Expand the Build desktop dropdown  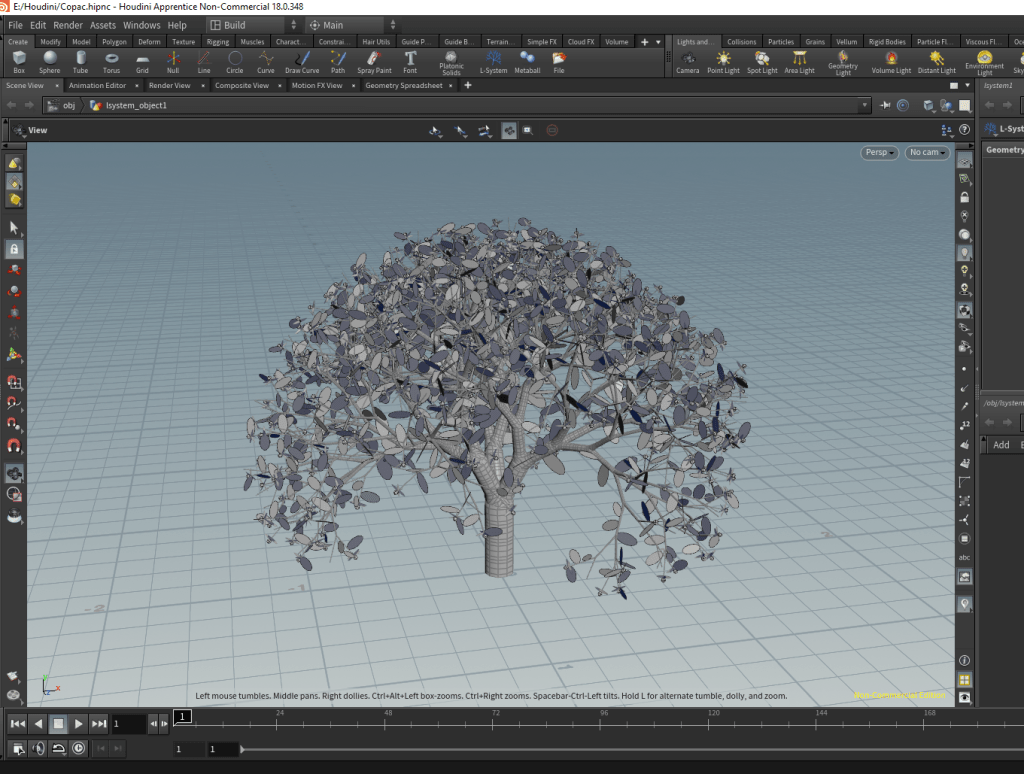click(x=246, y=25)
